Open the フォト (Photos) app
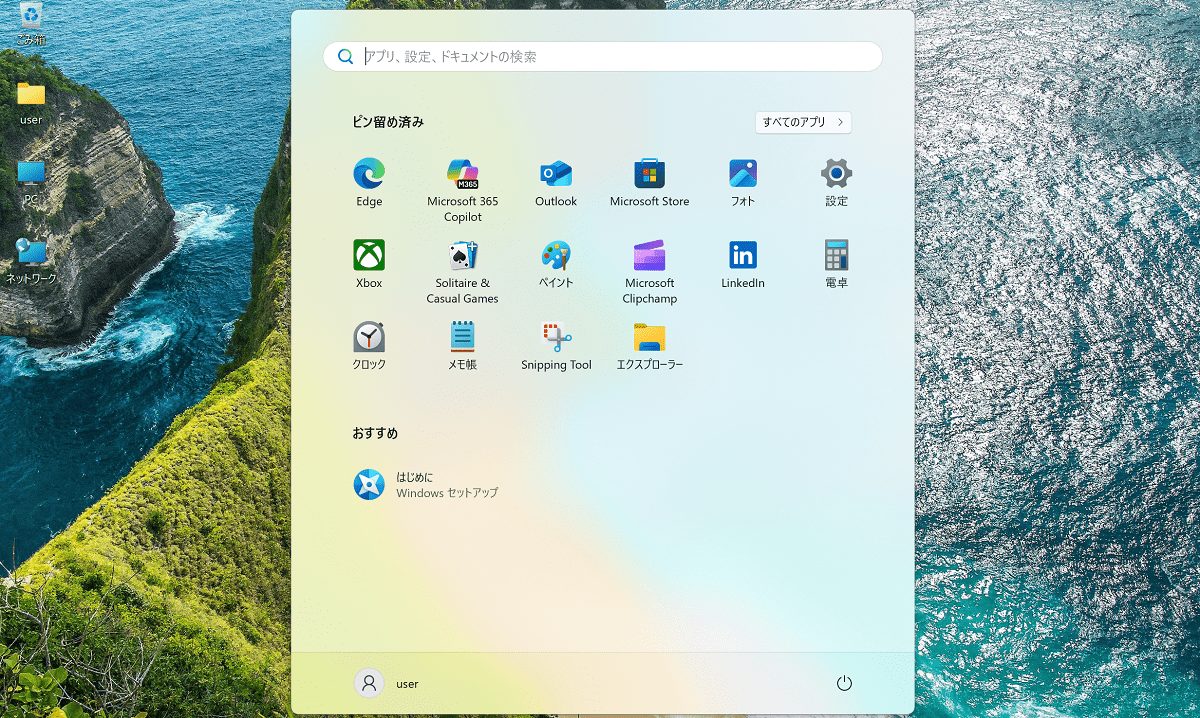Image resolution: width=1200 pixels, height=718 pixels. point(743,182)
